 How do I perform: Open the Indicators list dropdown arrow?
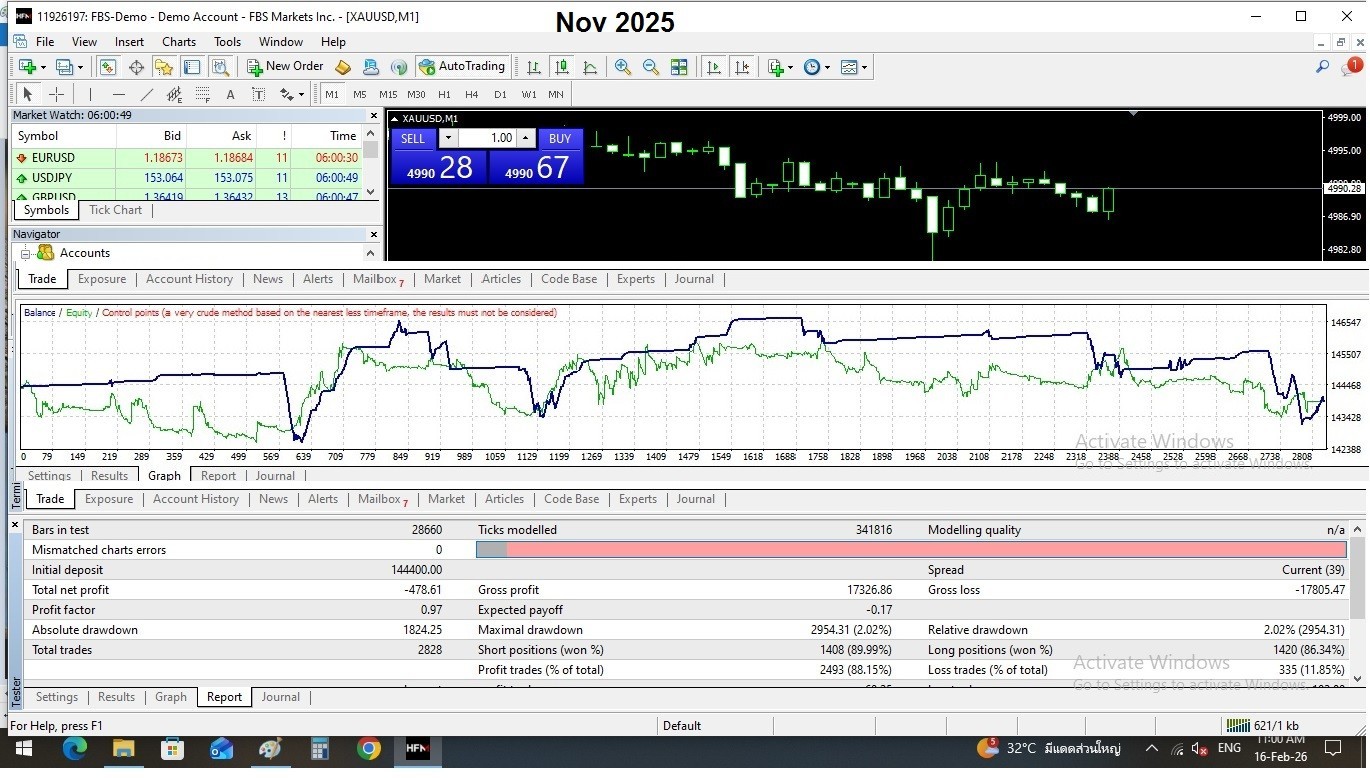point(790,67)
